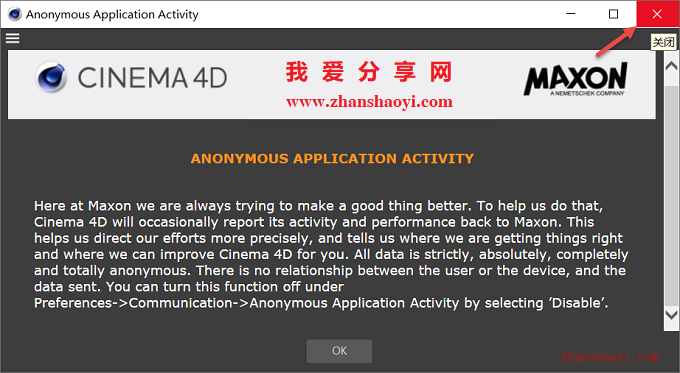Screen dimensions: 680x373
Task: Click the title bar Cinema 4D app icon
Action: (14, 14)
